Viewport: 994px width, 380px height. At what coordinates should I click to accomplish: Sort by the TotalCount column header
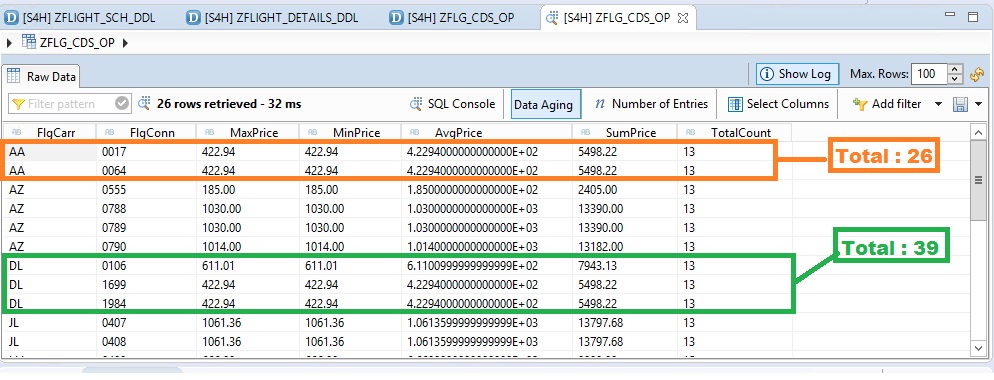click(735, 133)
